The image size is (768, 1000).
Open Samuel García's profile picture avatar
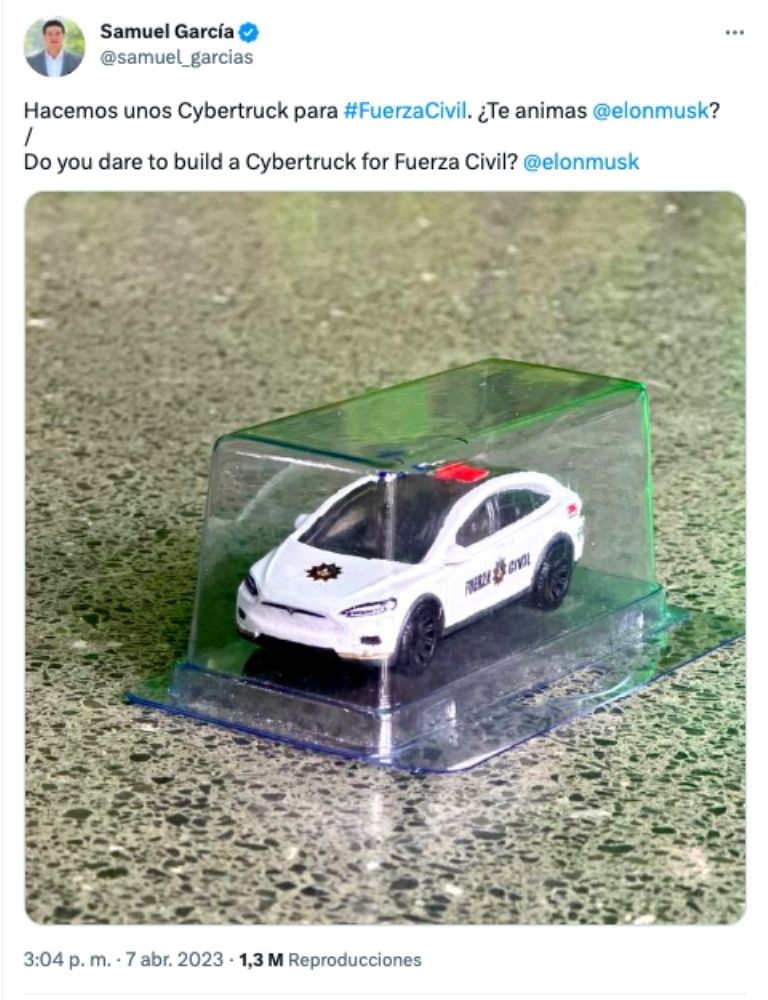(x=54, y=46)
